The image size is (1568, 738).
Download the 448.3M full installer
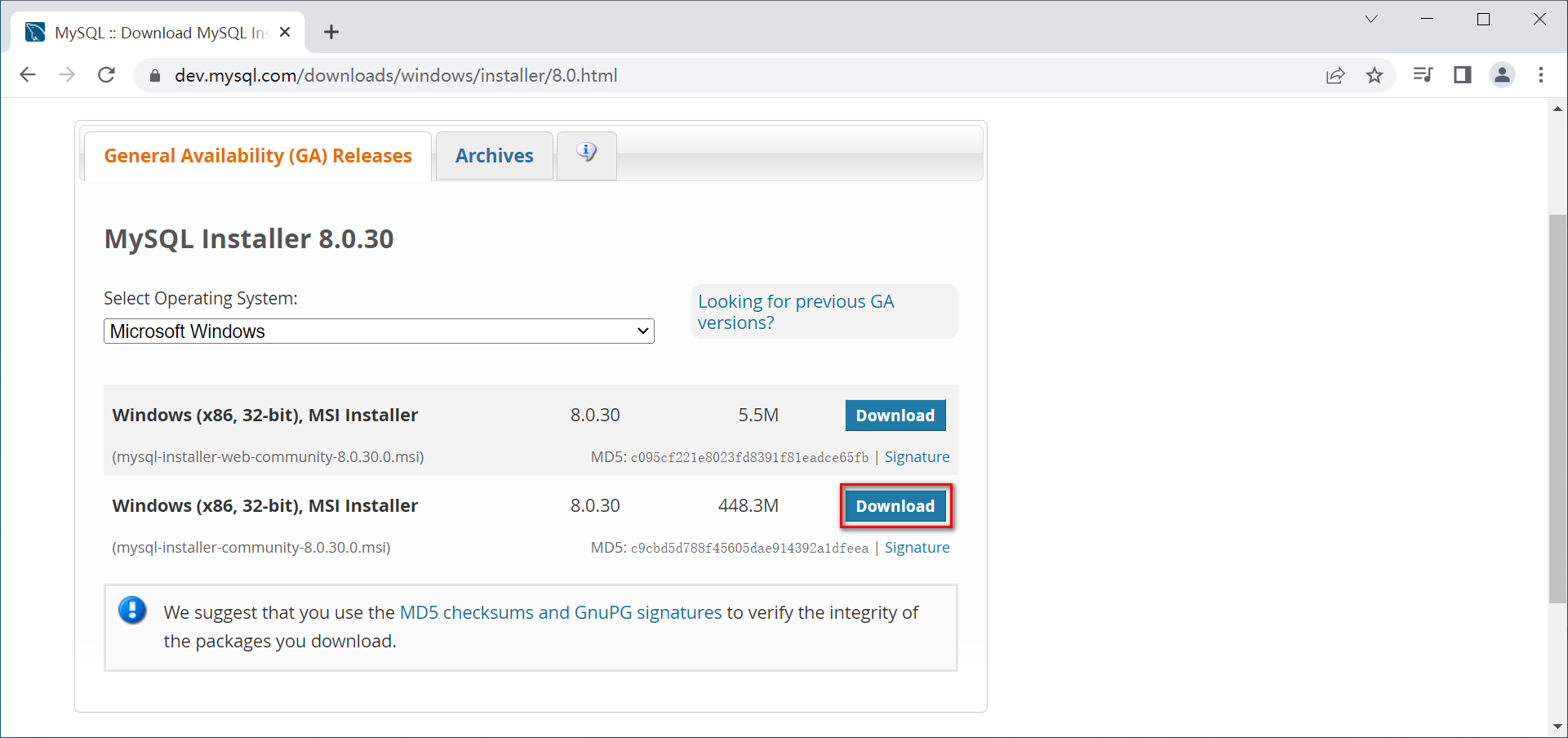(895, 506)
